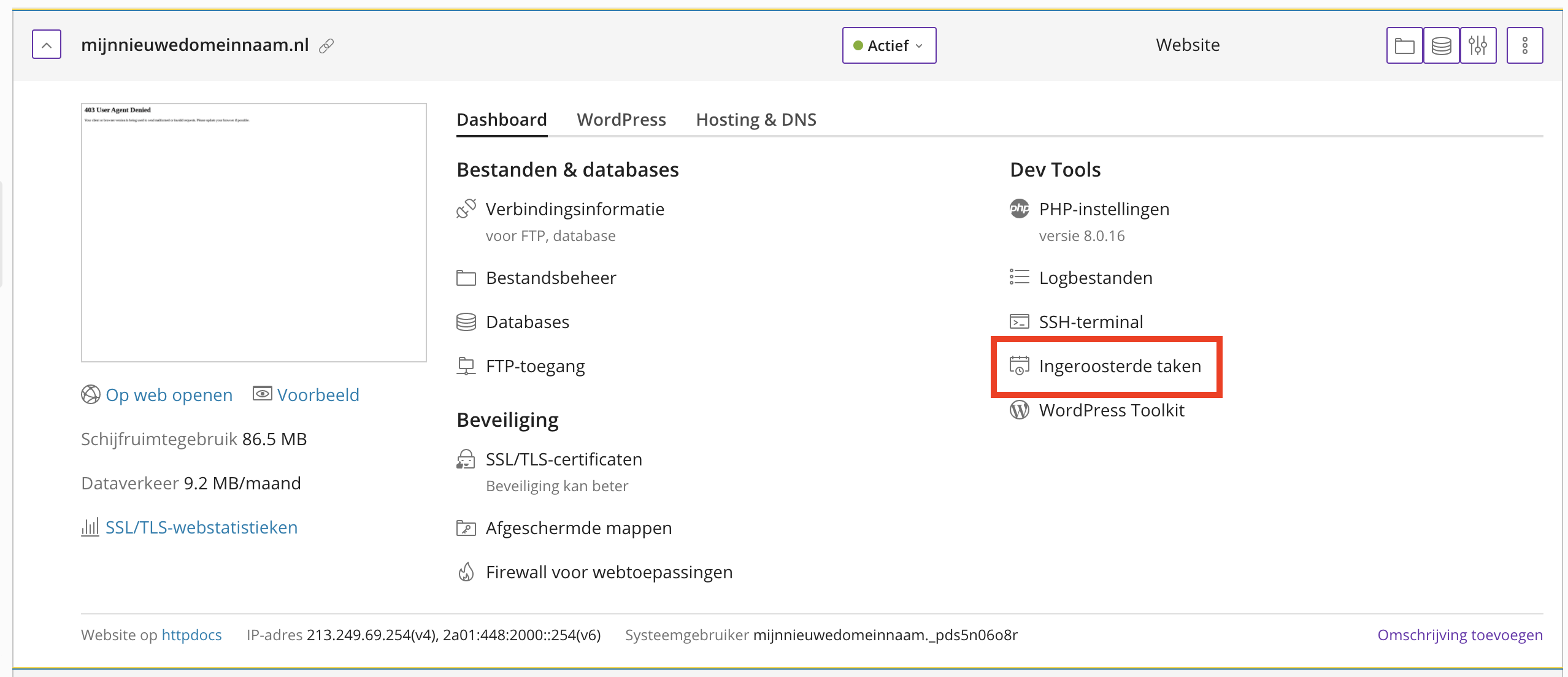Image resolution: width=1568 pixels, height=677 pixels.
Task: Switch to the Hosting & DNS tab
Action: pyautogui.click(x=756, y=120)
